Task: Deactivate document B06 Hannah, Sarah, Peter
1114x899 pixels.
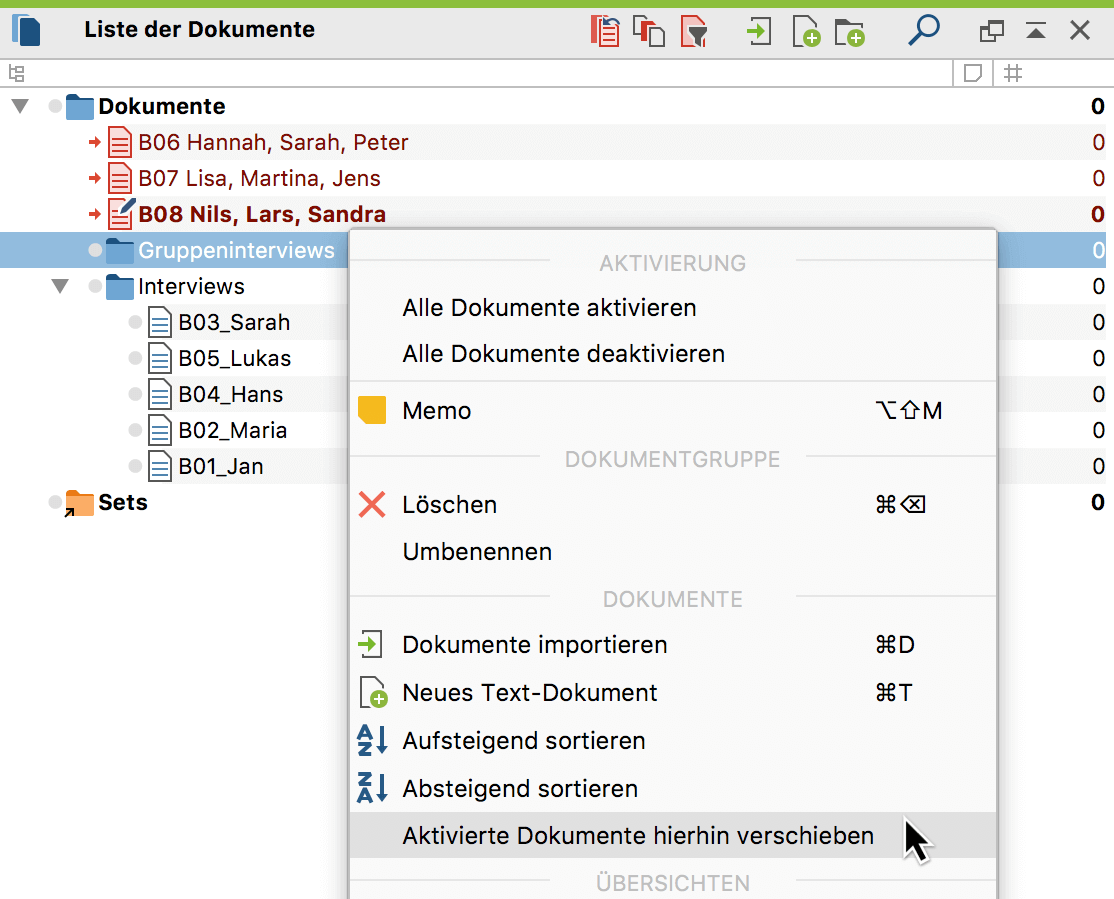Action: click(95, 143)
